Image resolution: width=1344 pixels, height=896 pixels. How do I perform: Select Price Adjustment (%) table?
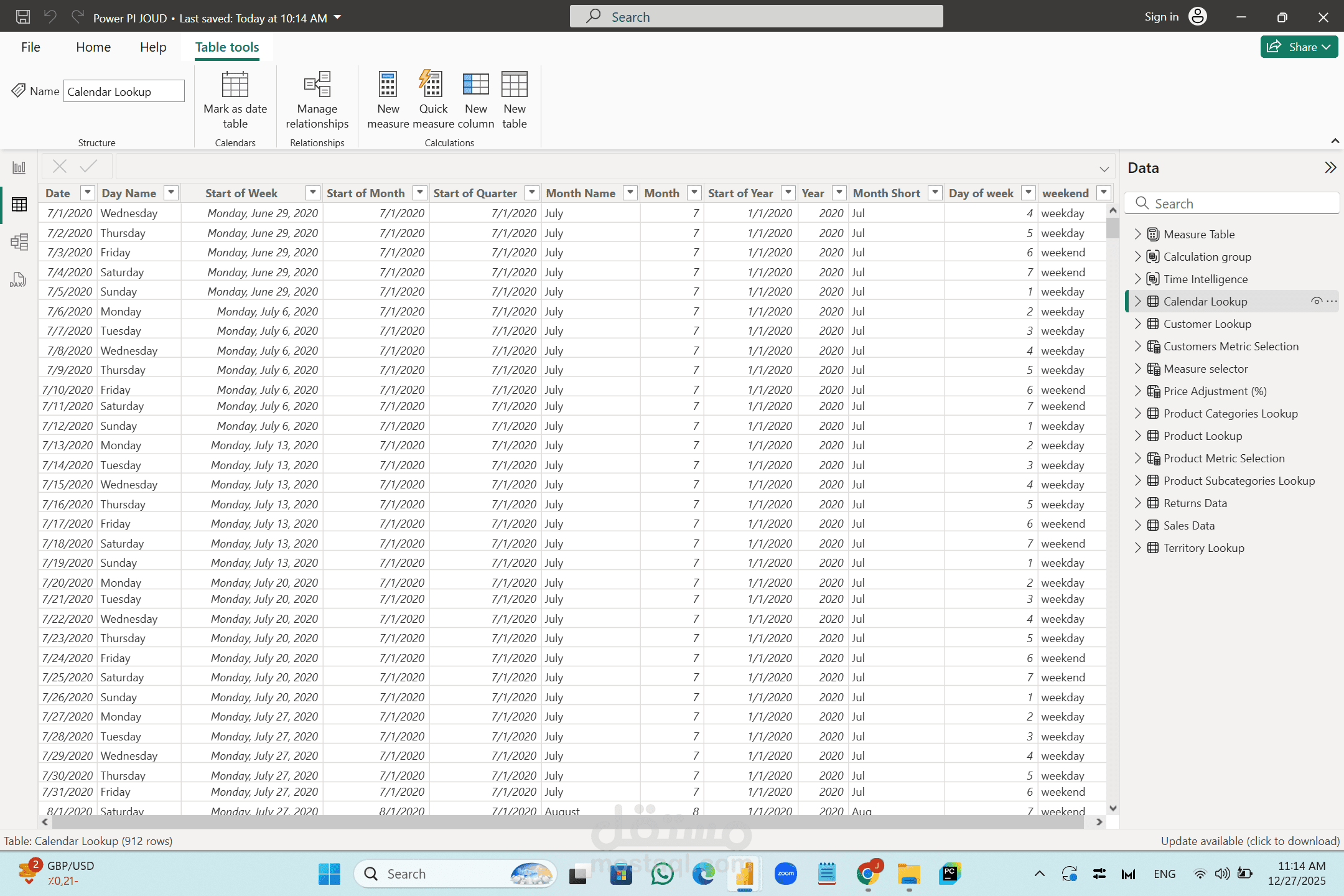[x=1215, y=391]
